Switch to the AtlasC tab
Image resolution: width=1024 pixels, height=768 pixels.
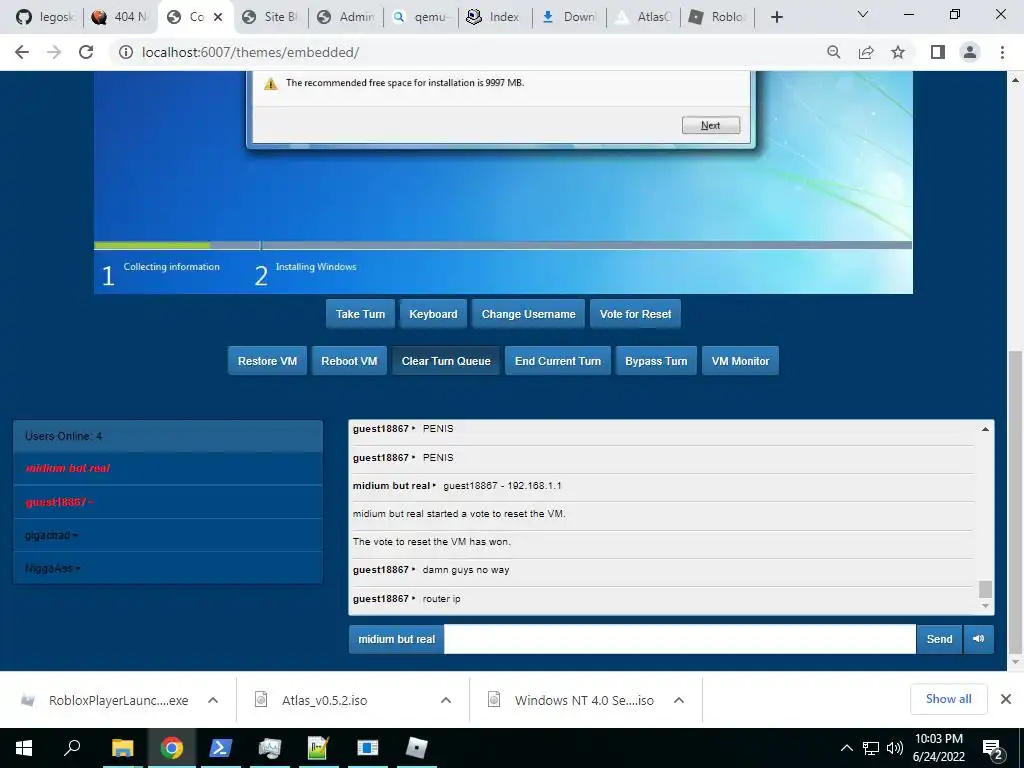(645, 17)
